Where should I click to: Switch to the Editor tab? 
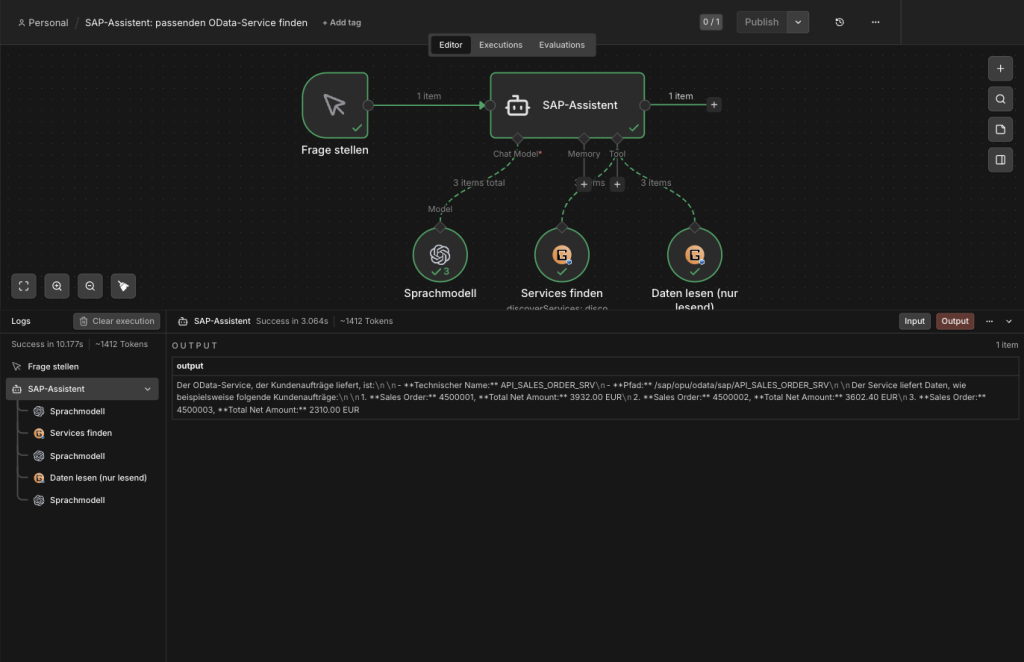tap(451, 45)
